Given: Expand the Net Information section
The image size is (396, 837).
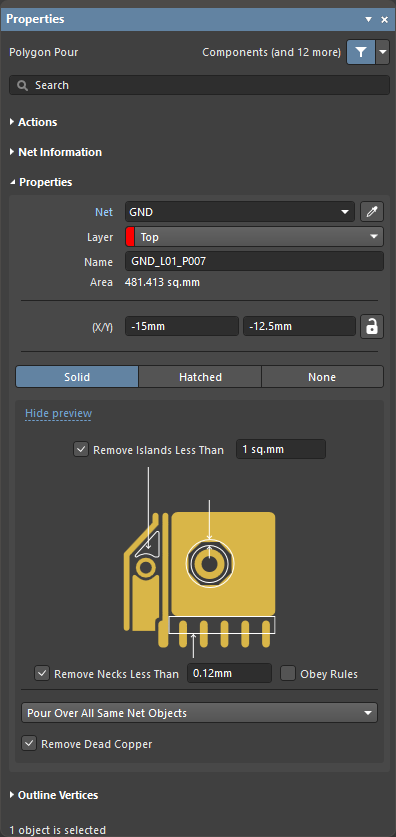Looking at the screenshot, I should point(56,152).
